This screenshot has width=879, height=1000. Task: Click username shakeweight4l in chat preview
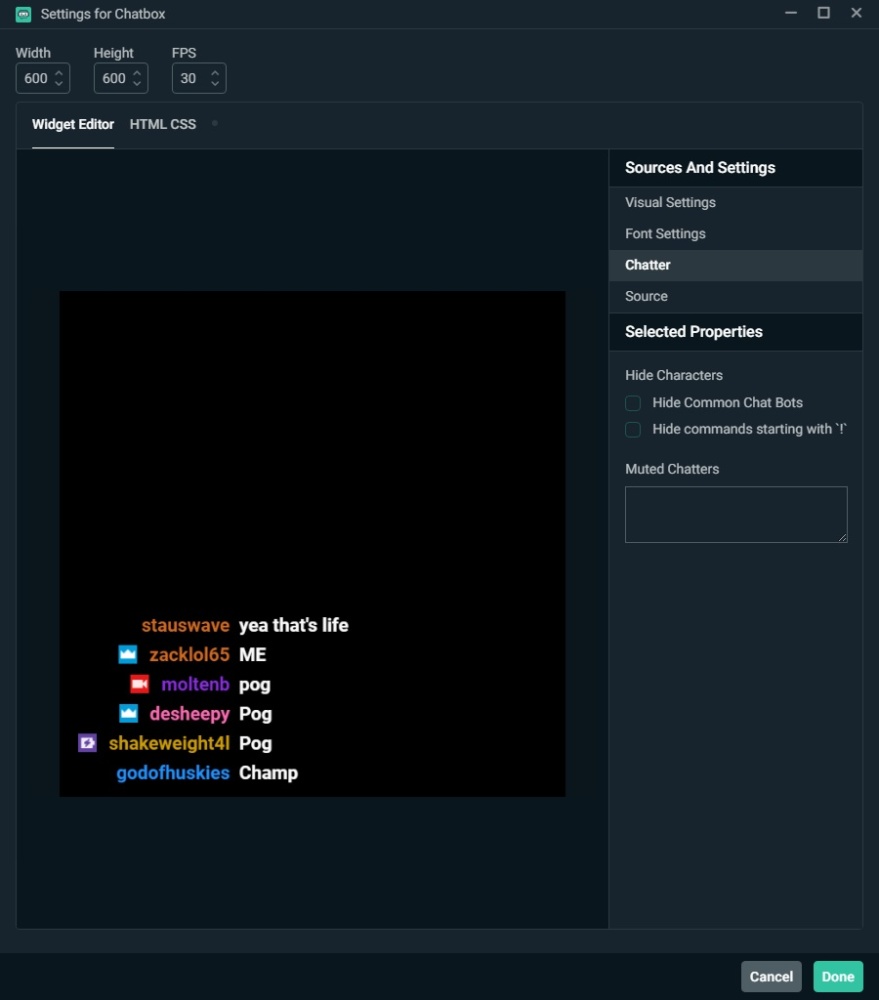[x=169, y=743]
